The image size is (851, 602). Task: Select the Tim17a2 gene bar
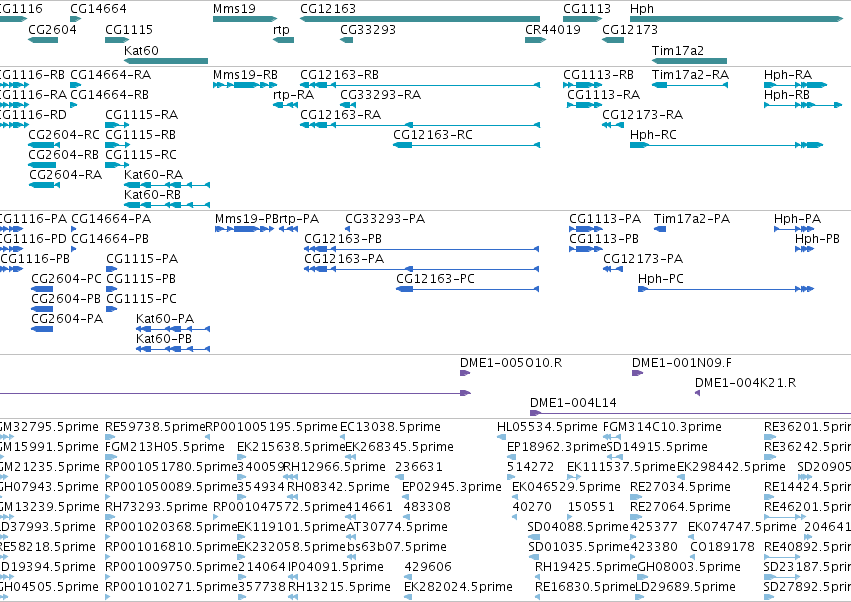(x=689, y=61)
